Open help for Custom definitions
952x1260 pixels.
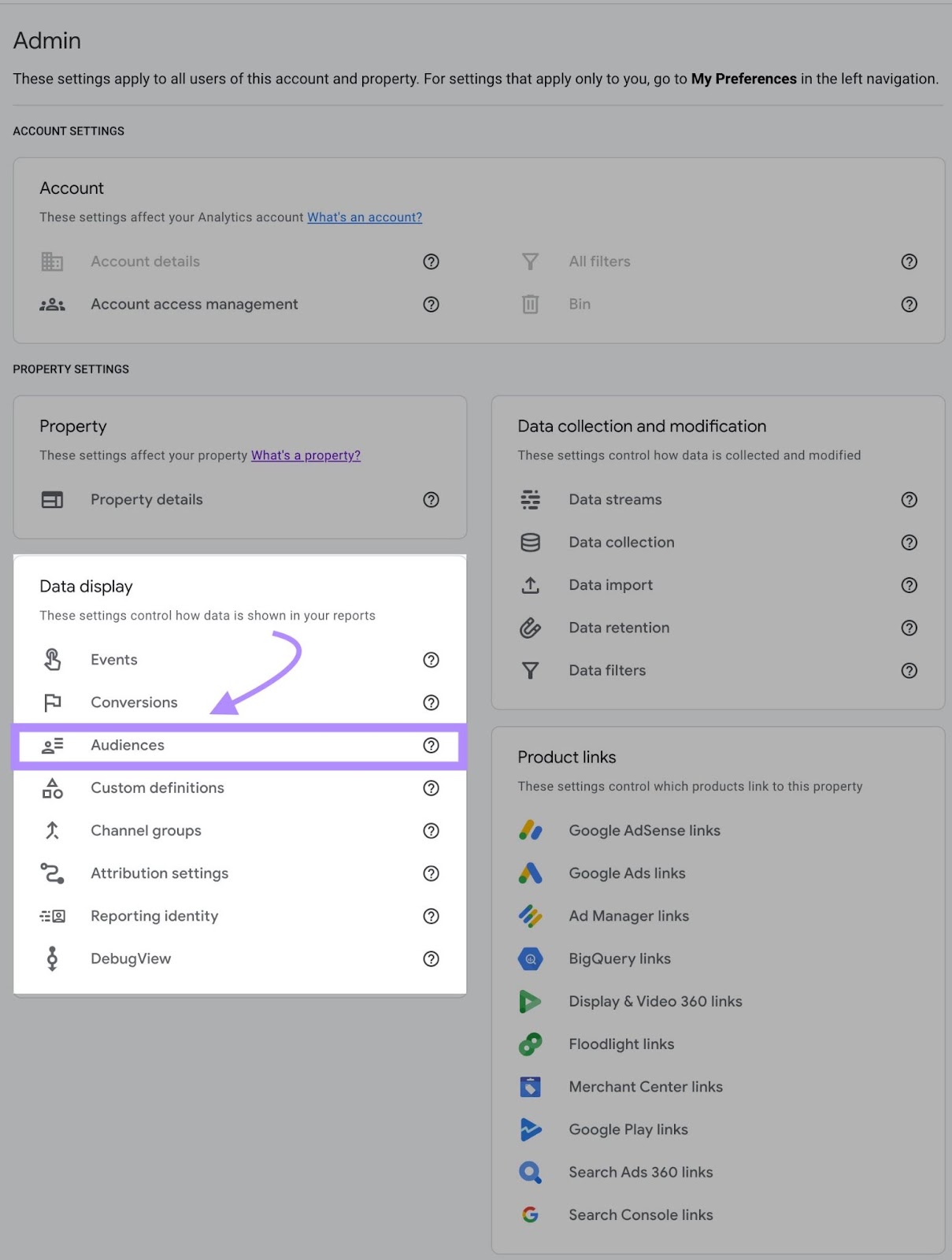431,787
